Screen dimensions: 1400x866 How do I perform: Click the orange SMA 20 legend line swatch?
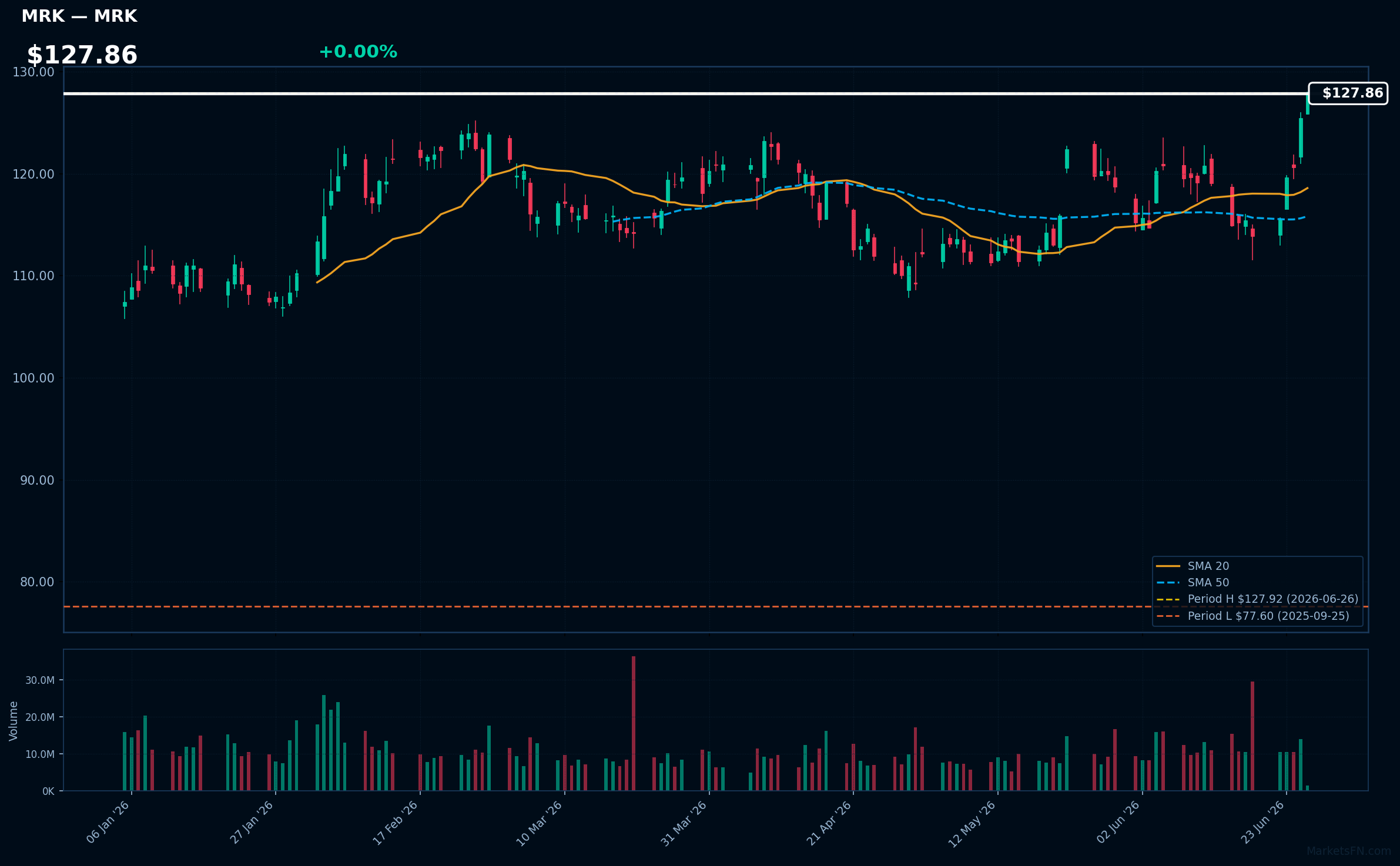tap(1168, 566)
